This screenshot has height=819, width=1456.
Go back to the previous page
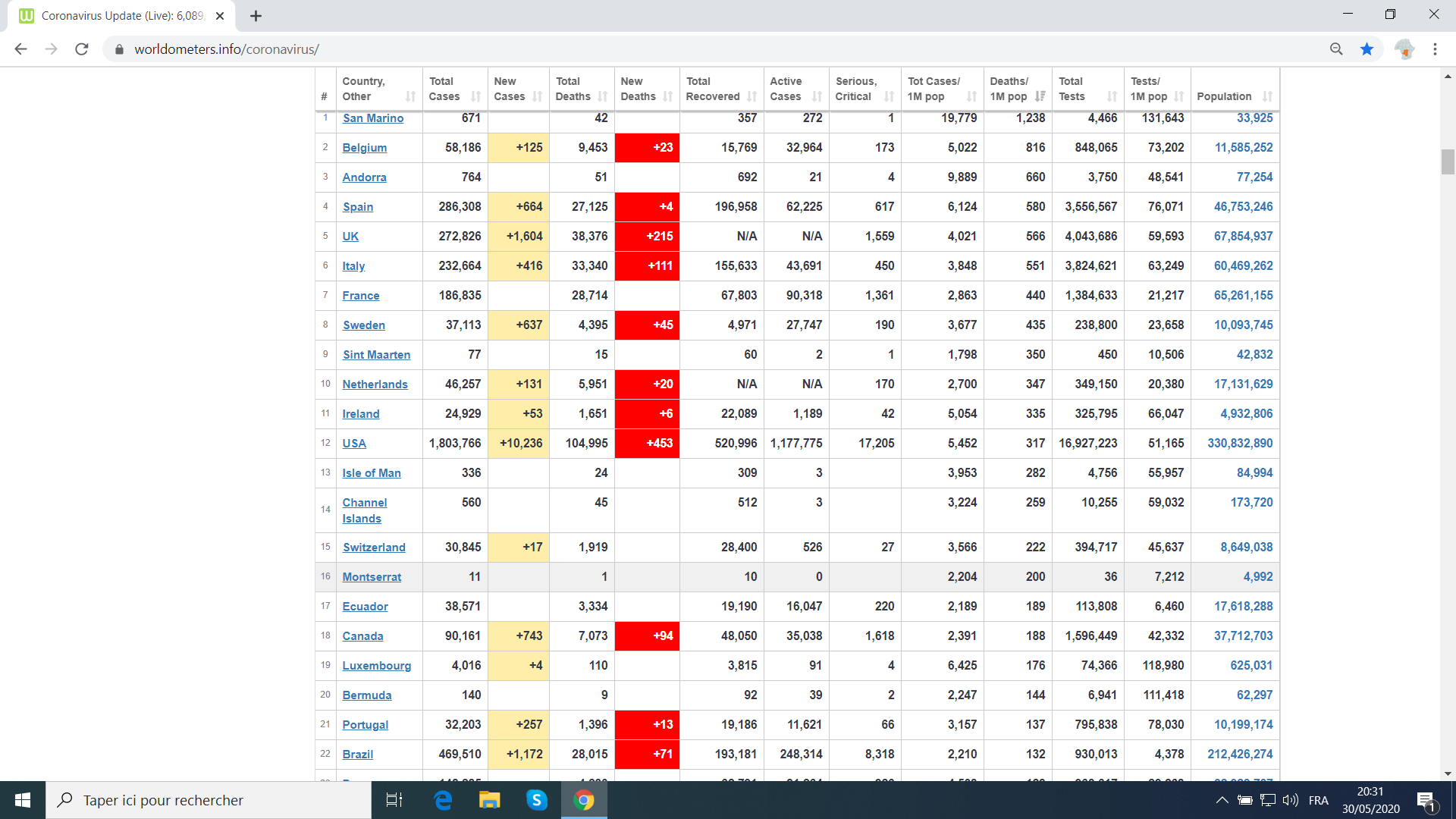coord(20,49)
